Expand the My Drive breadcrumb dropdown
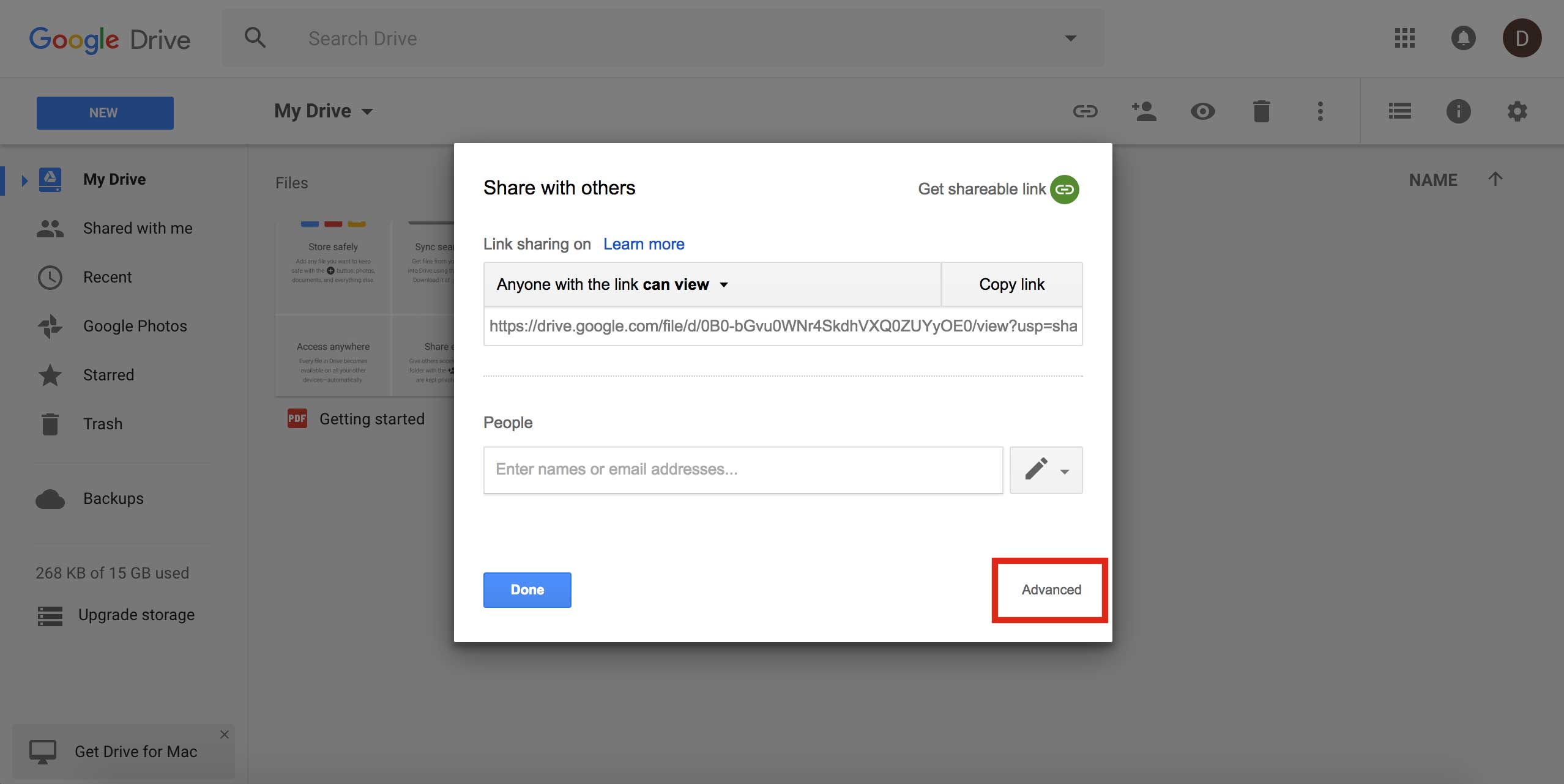Viewport: 1564px width, 784px height. coord(367,111)
